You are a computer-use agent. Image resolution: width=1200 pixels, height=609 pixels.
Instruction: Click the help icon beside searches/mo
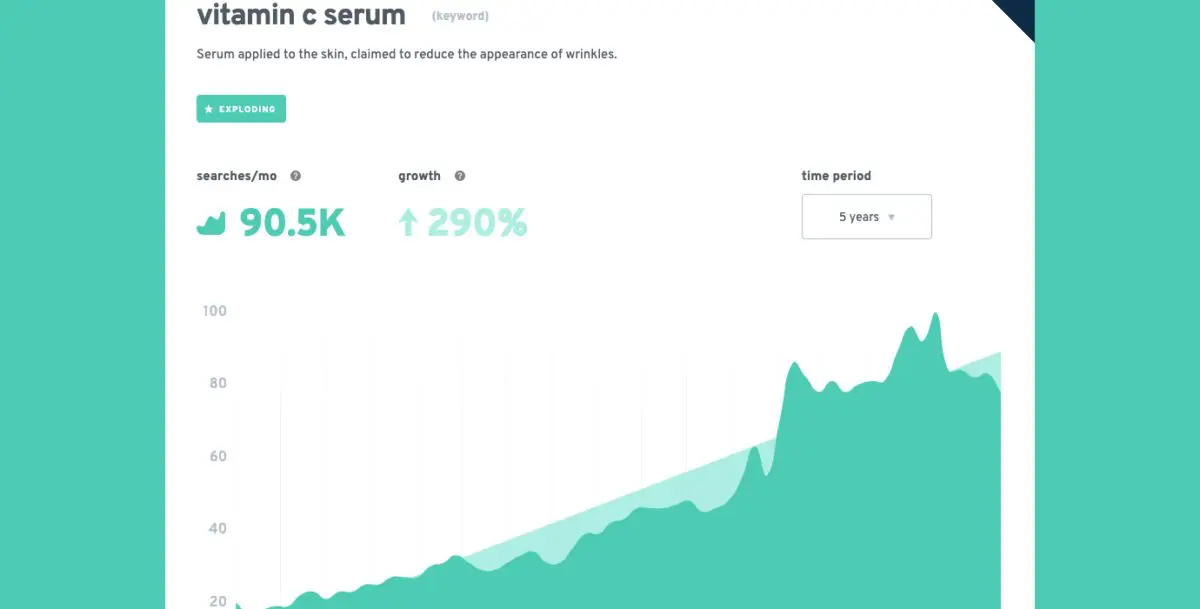click(x=295, y=176)
